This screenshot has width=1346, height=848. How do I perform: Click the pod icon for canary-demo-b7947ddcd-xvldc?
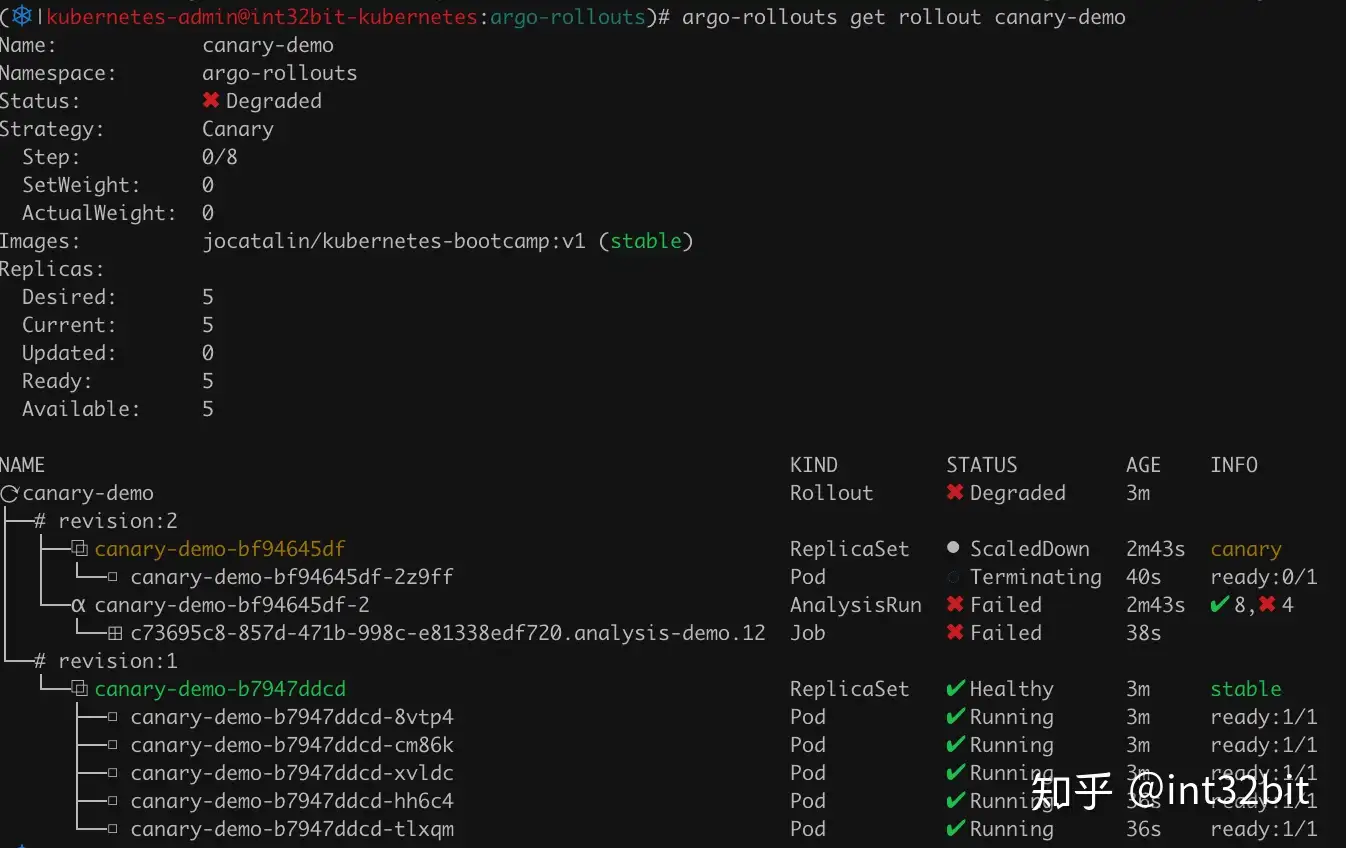point(113,773)
